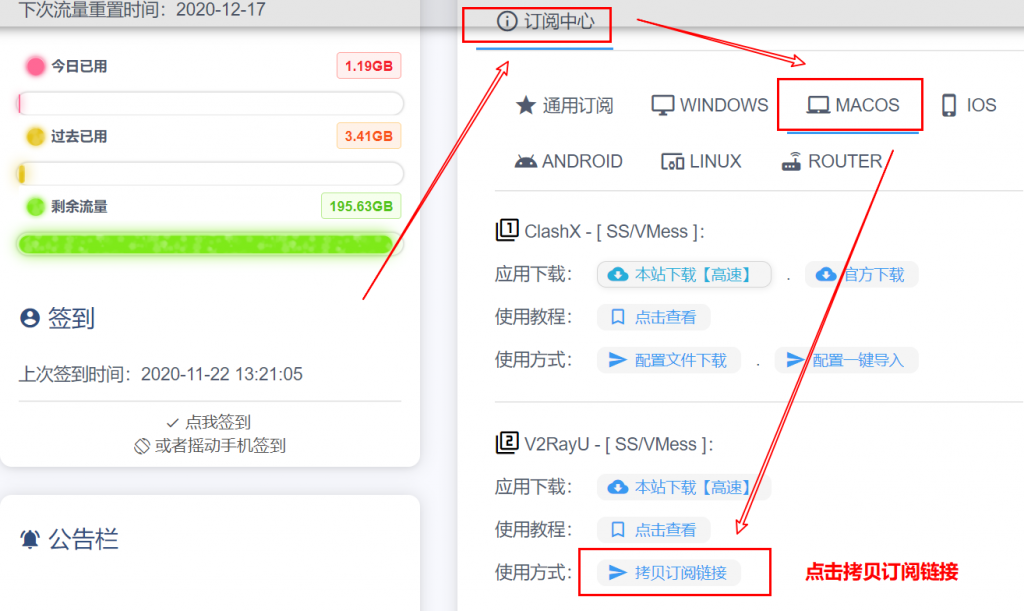Click the 1.19GB usage badge
Image resolution: width=1024 pixels, height=611 pixels.
point(368,65)
